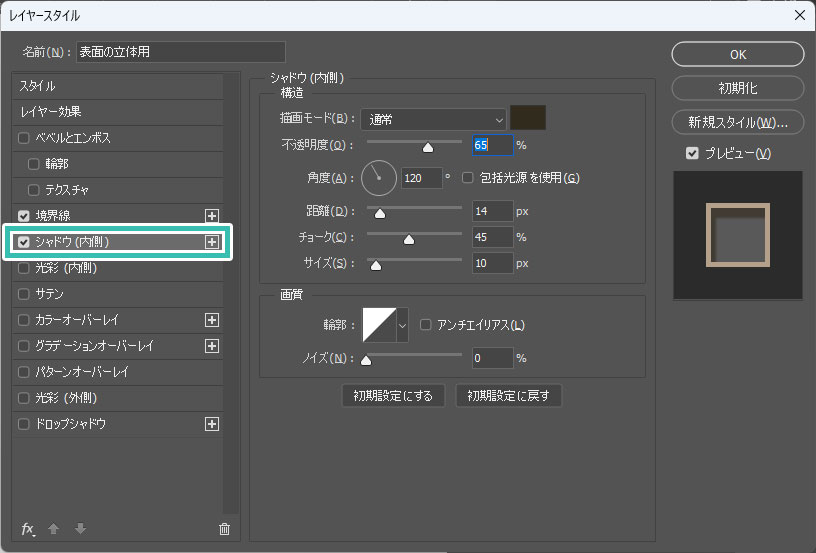
Task: Click the 不透明度 value field showing 65
Action: [492, 145]
